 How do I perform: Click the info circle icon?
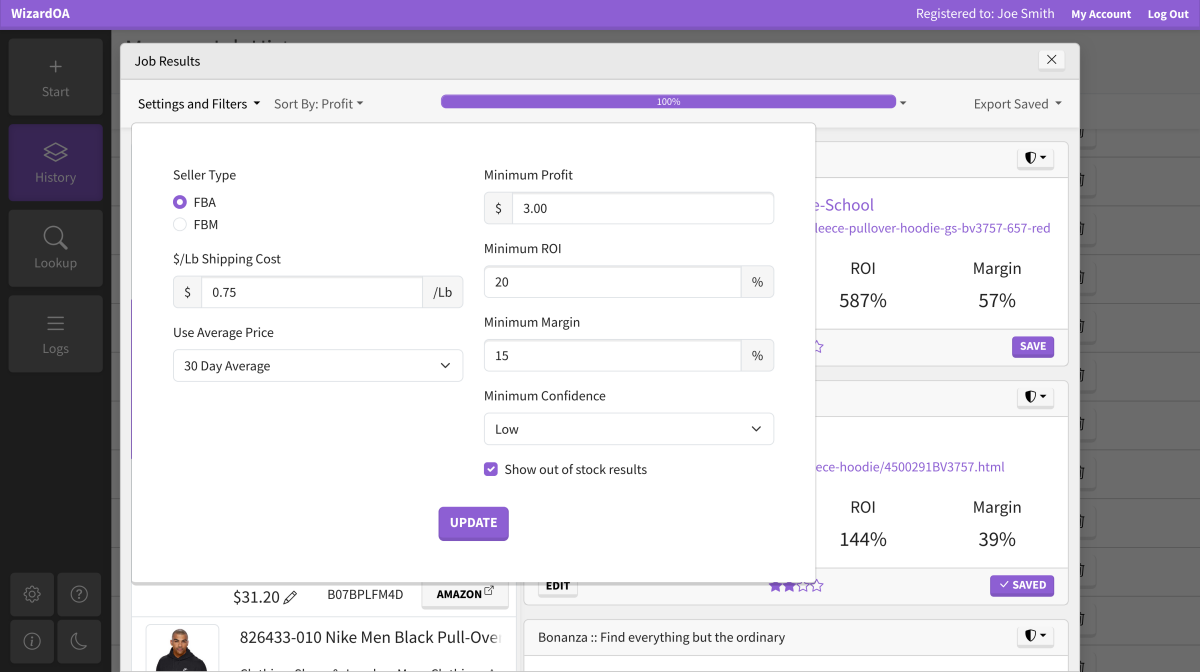(32, 640)
